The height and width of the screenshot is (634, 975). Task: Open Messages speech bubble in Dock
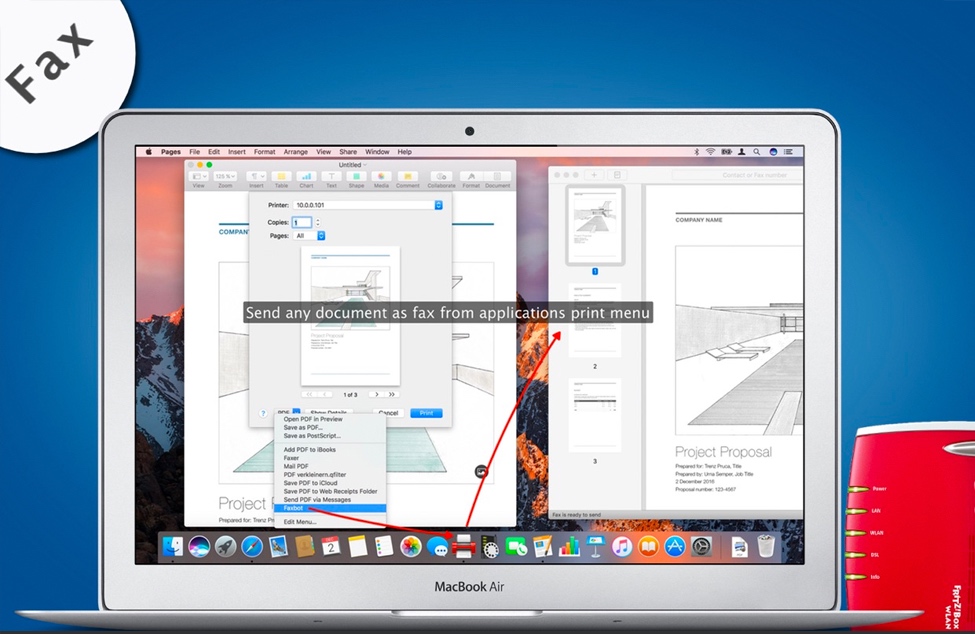437,546
